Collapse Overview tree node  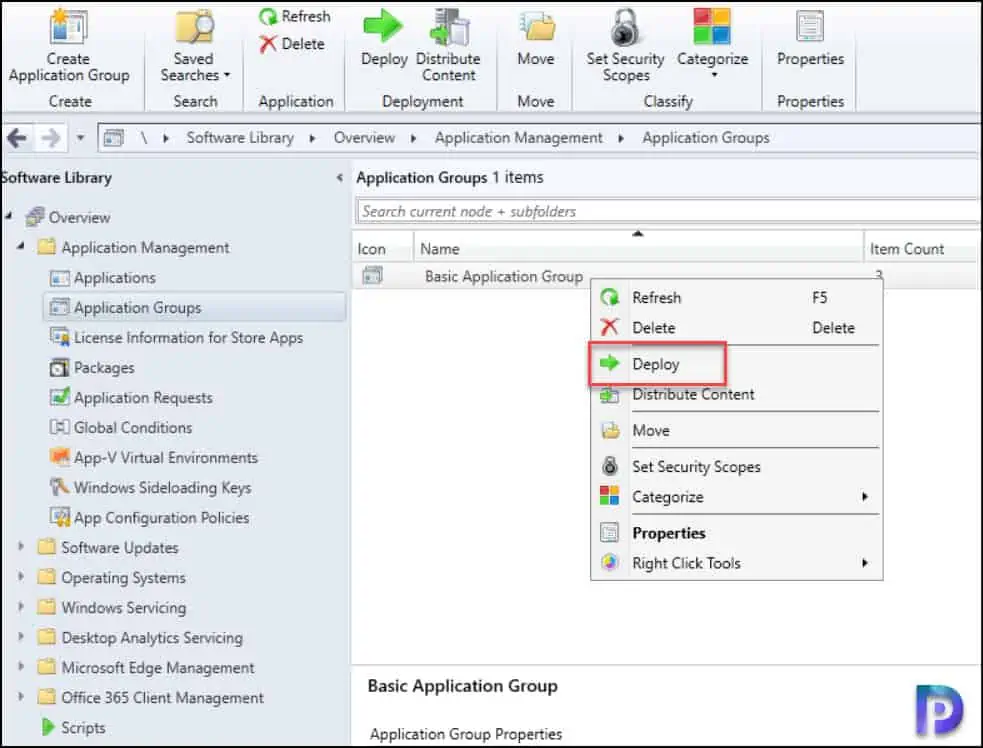(x=8, y=216)
